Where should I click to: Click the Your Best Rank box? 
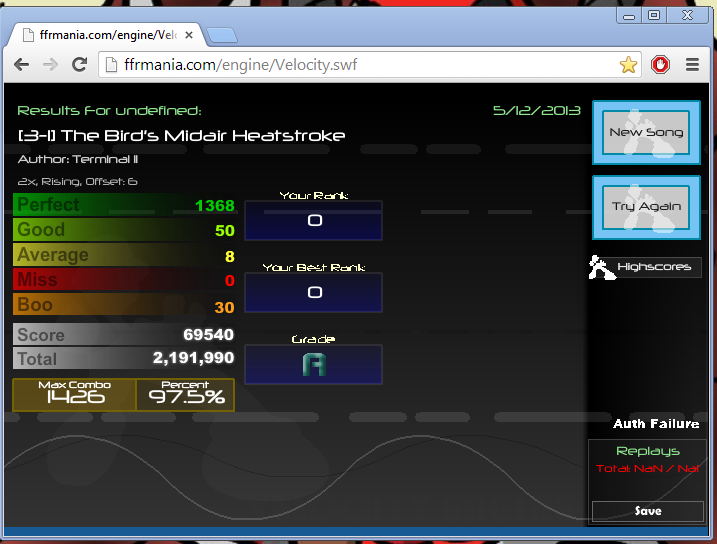314,292
